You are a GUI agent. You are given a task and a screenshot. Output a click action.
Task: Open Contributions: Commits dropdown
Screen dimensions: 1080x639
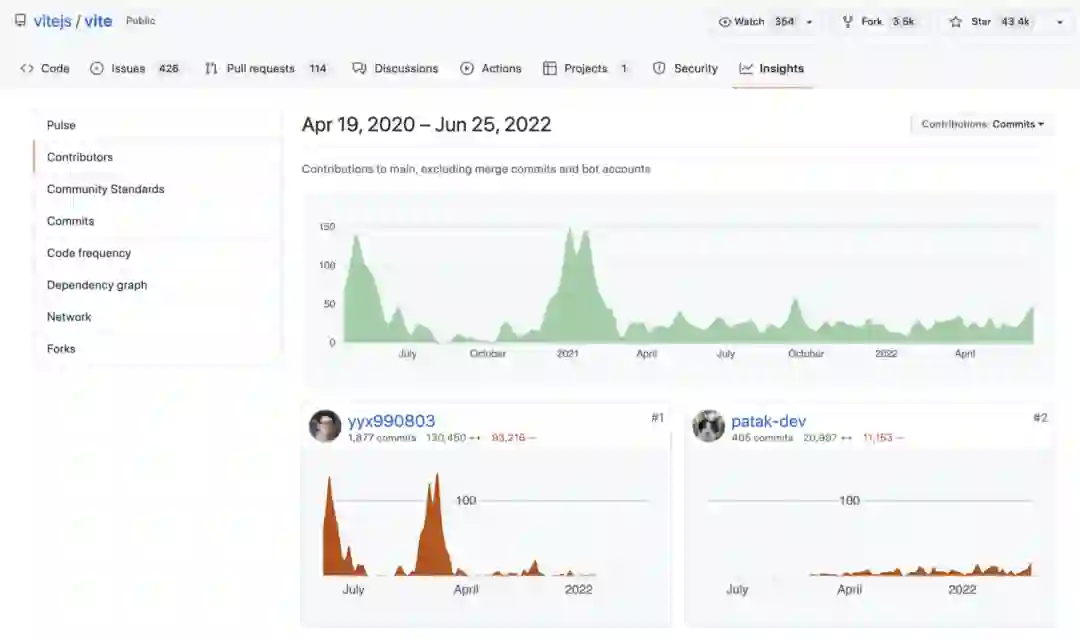(983, 124)
